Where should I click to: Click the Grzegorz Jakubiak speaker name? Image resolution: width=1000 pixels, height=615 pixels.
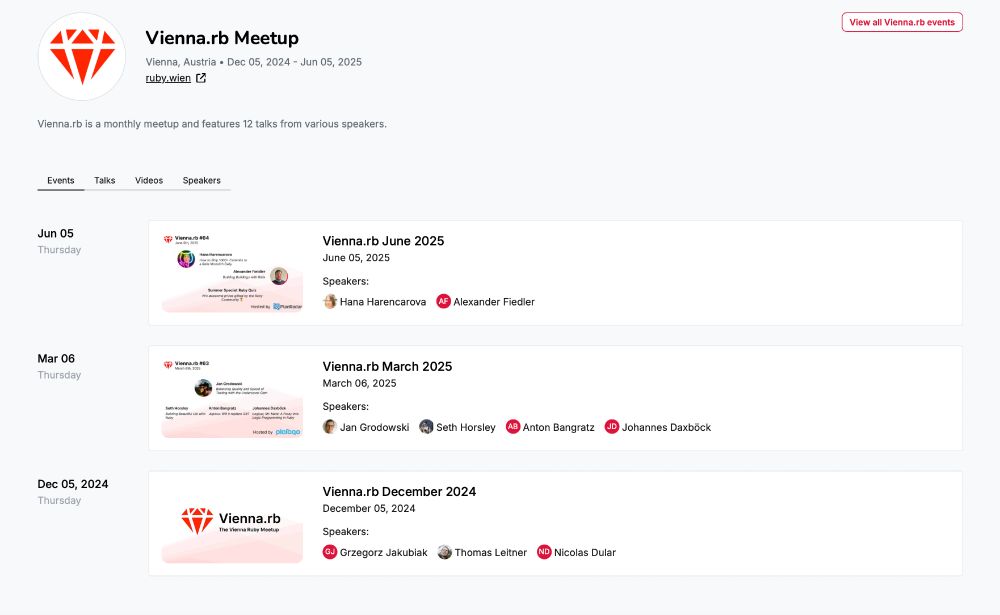point(383,552)
